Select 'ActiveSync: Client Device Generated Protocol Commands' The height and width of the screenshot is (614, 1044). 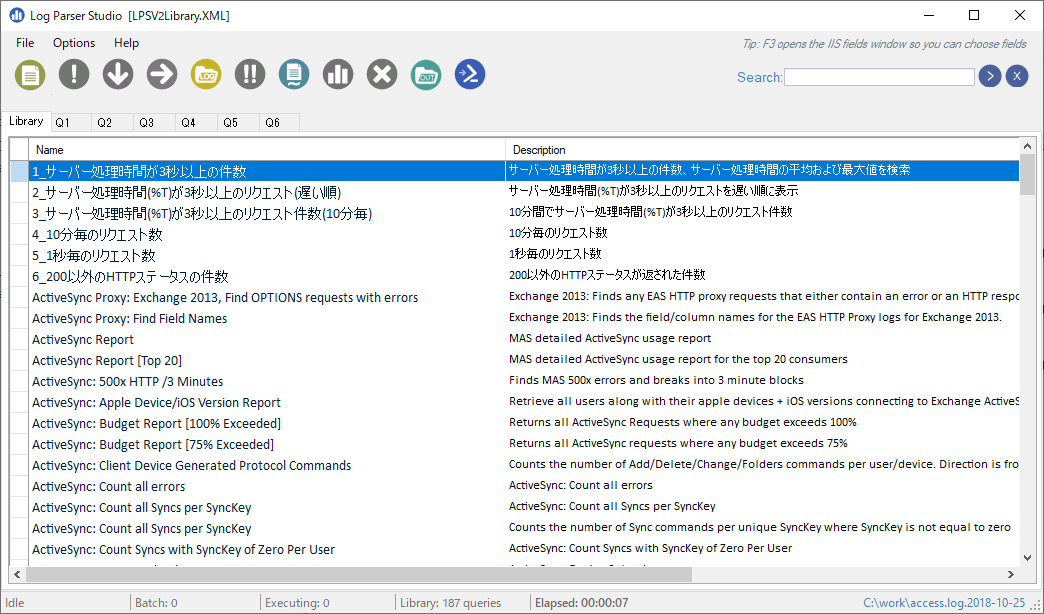coord(192,465)
